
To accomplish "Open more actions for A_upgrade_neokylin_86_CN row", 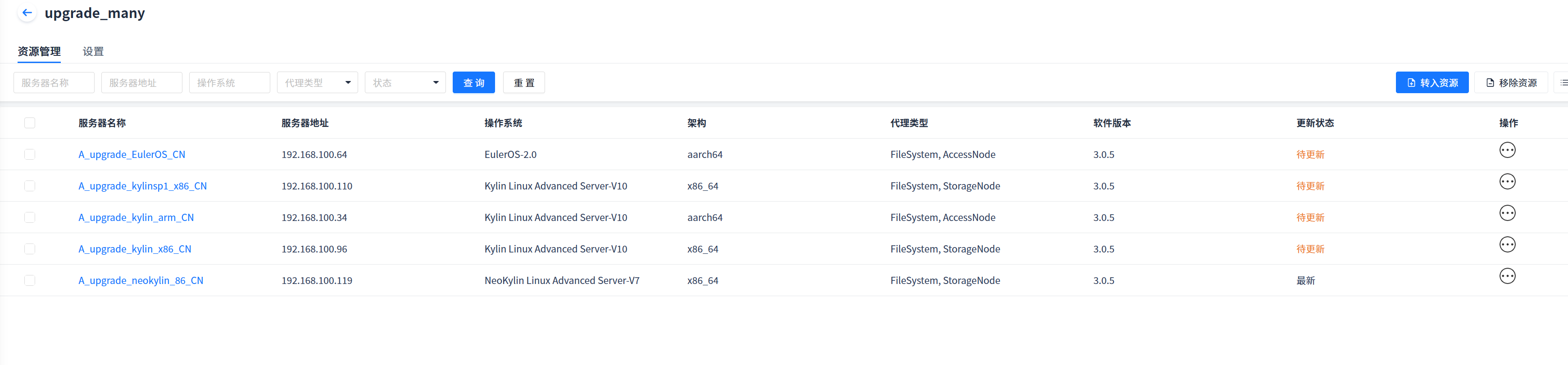I will point(1507,277).
